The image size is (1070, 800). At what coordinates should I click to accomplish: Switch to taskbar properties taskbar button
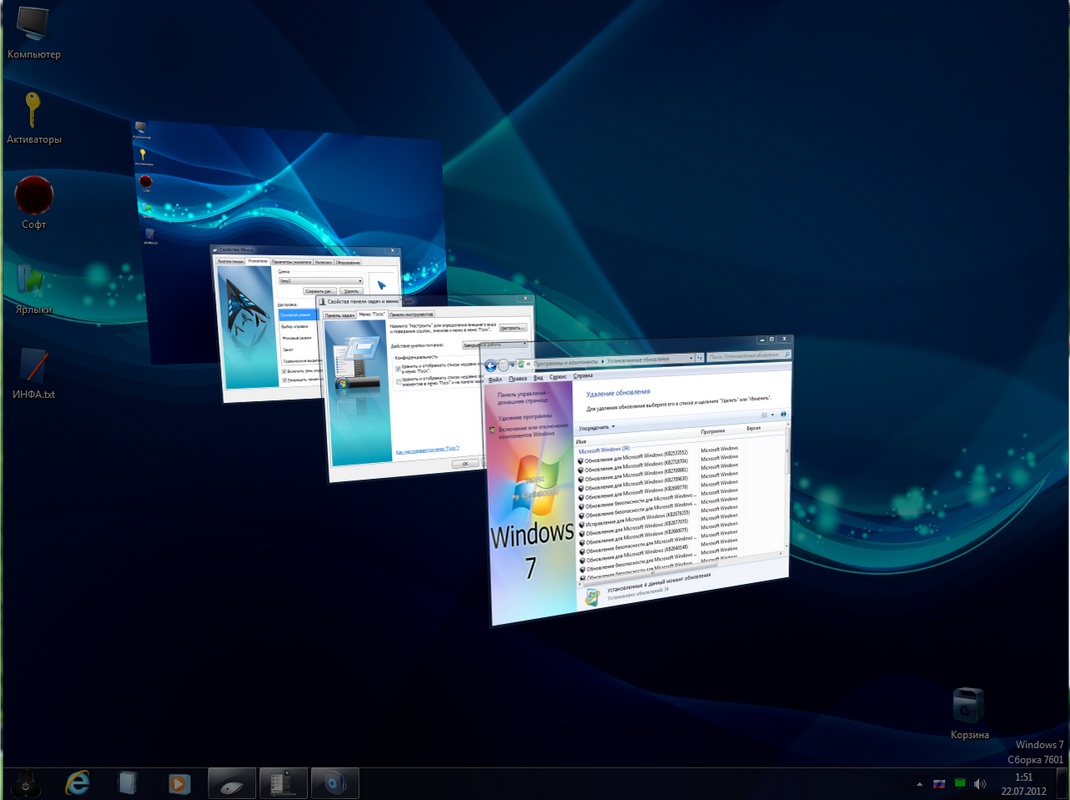pos(283,783)
